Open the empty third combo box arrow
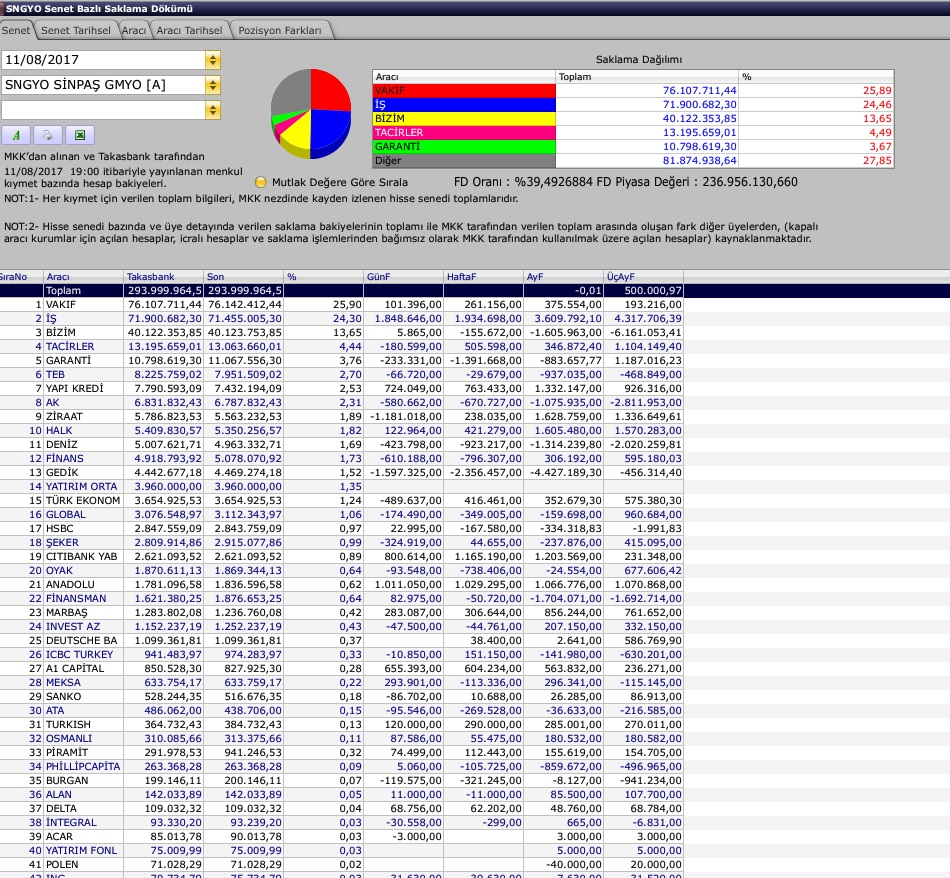Viewport: 950px width, 878px height. [213, 110]
